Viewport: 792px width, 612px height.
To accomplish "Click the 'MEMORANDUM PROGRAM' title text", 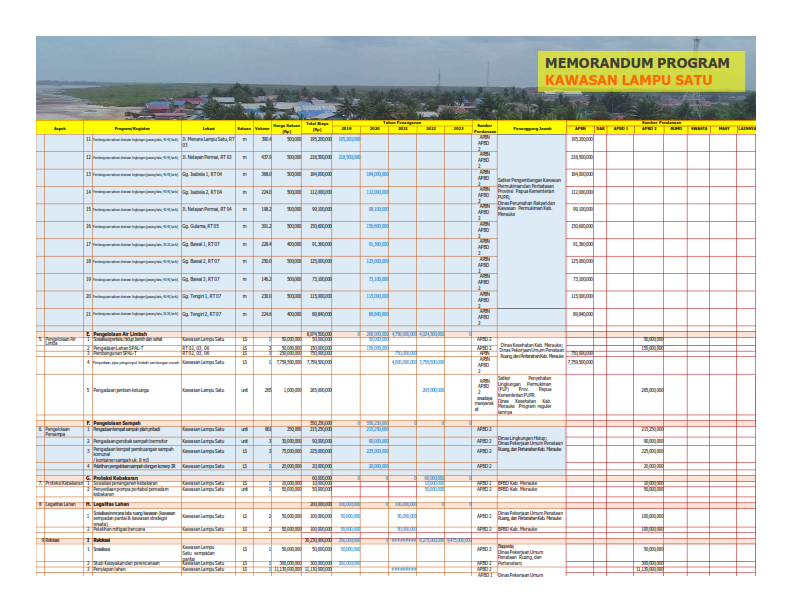I will [x=637, y=63].
